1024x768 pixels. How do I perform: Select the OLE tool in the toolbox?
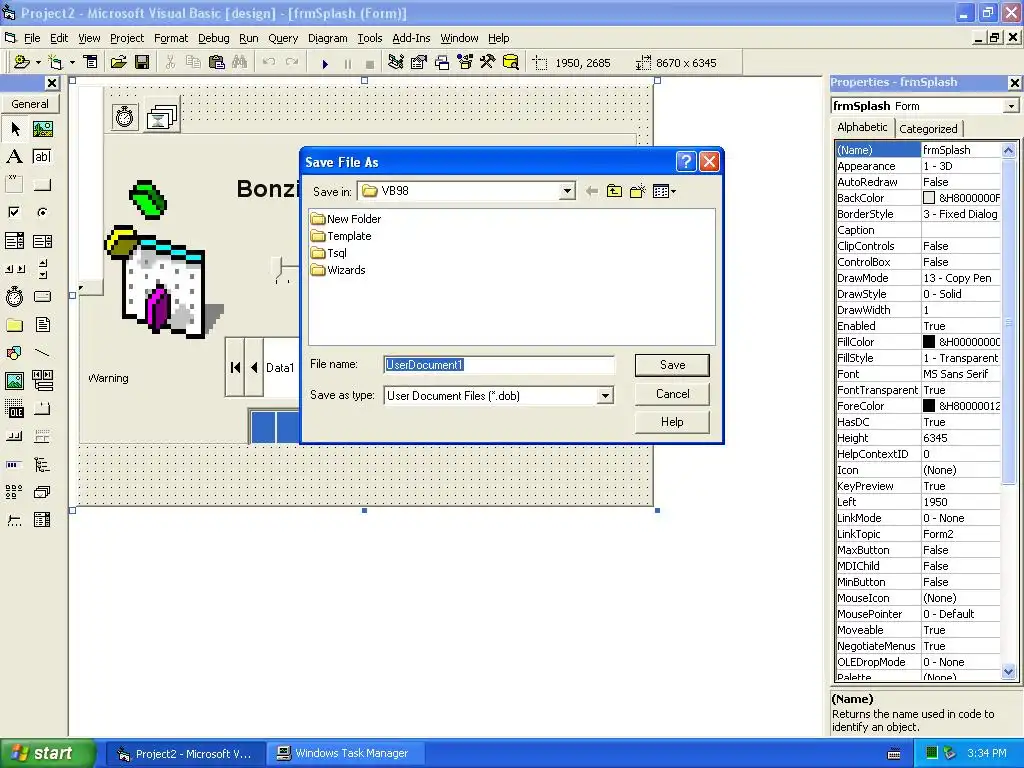click(14, 409)
